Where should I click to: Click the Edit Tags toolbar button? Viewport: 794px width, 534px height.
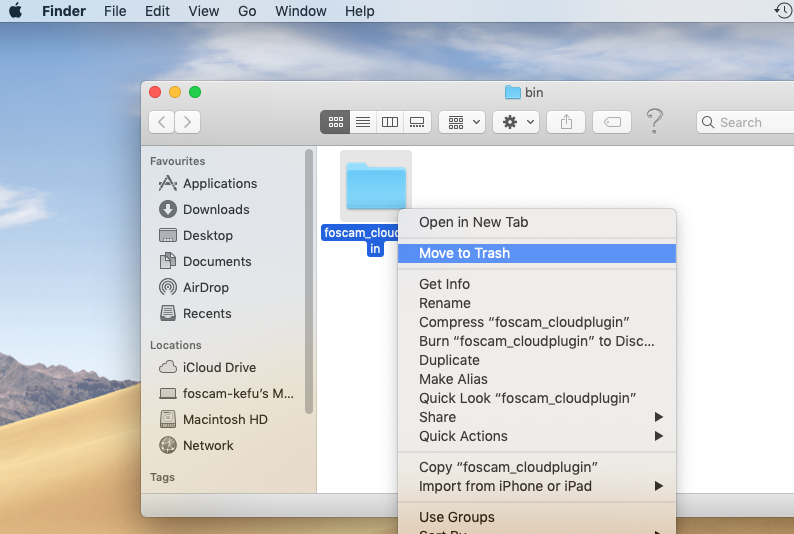612,122
